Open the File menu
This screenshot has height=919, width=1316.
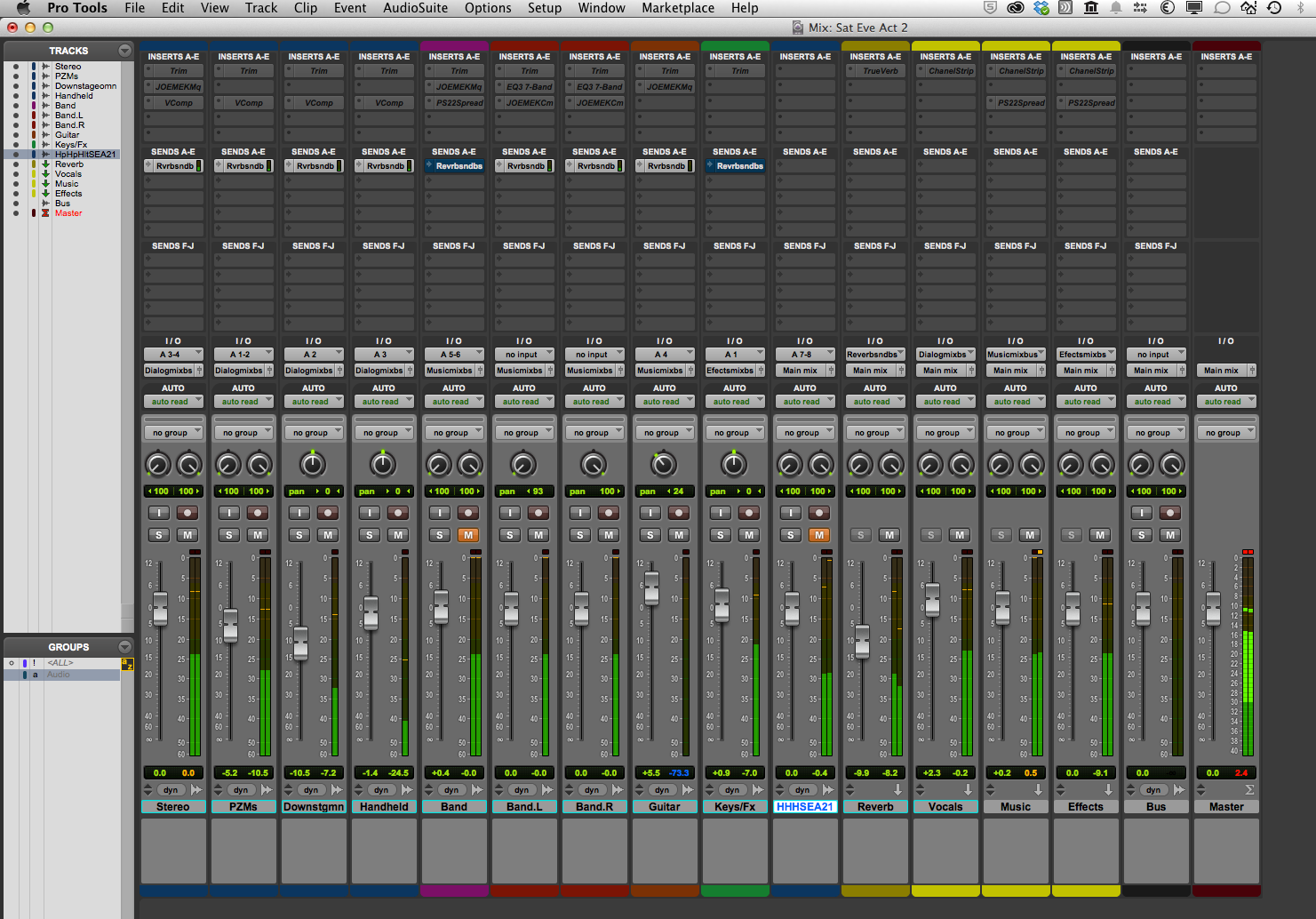(x=134, y=8)
